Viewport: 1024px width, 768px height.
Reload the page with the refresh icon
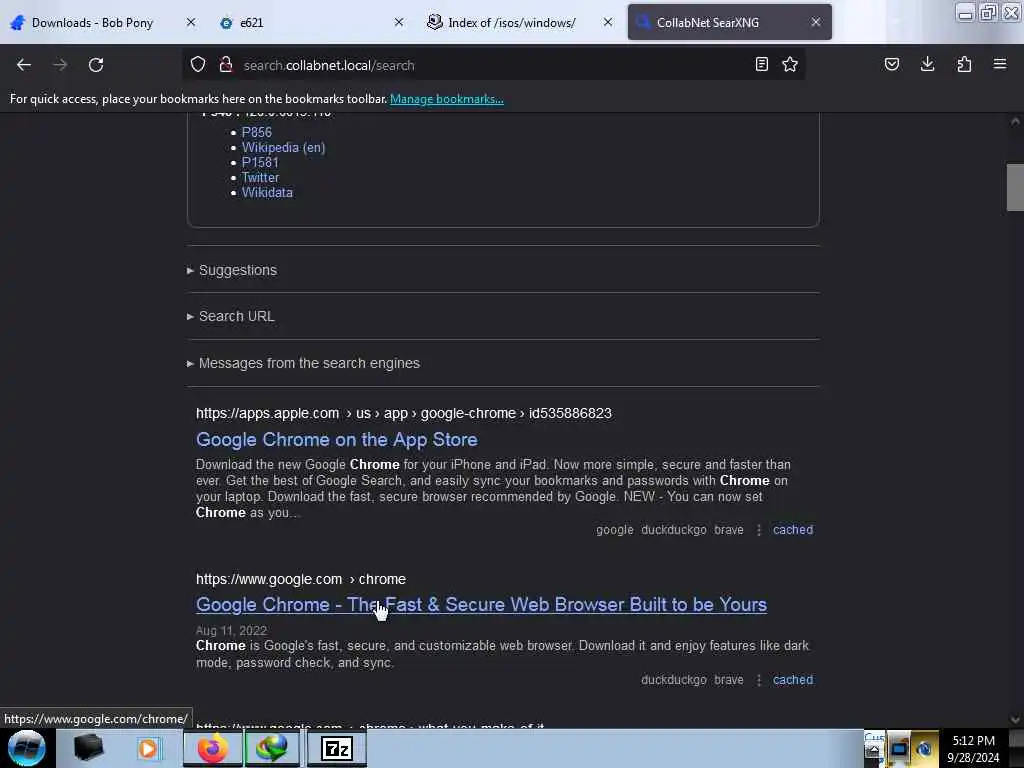96,65
